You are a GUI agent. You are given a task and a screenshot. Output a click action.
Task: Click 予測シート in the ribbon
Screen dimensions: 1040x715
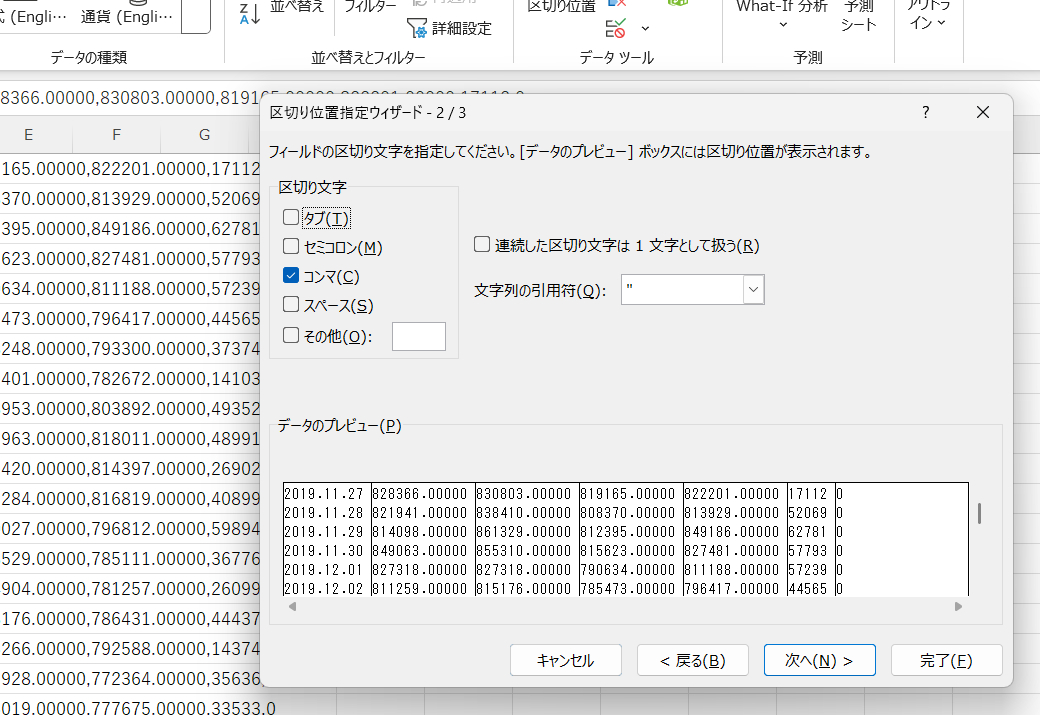859,16
